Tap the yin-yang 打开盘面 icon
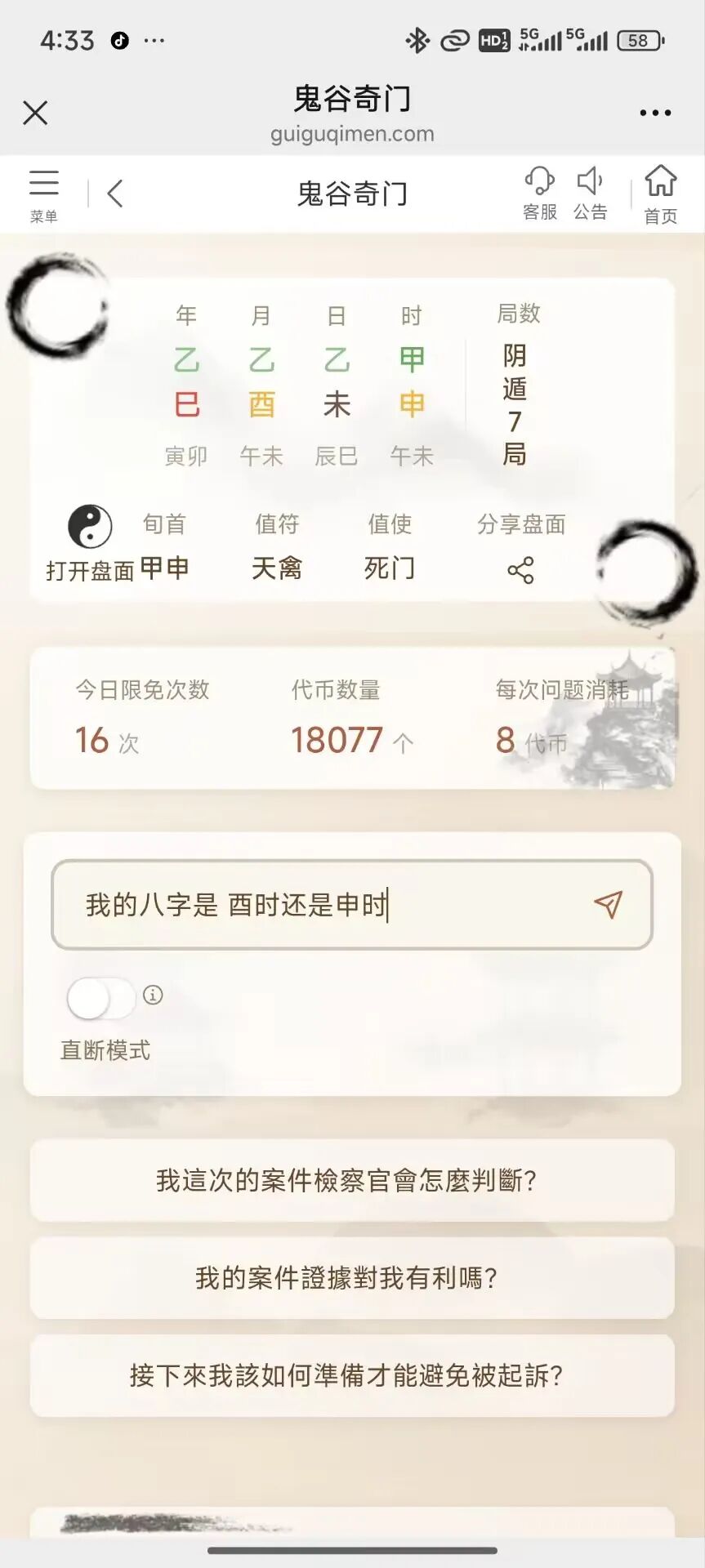 (x=90, y=527)
